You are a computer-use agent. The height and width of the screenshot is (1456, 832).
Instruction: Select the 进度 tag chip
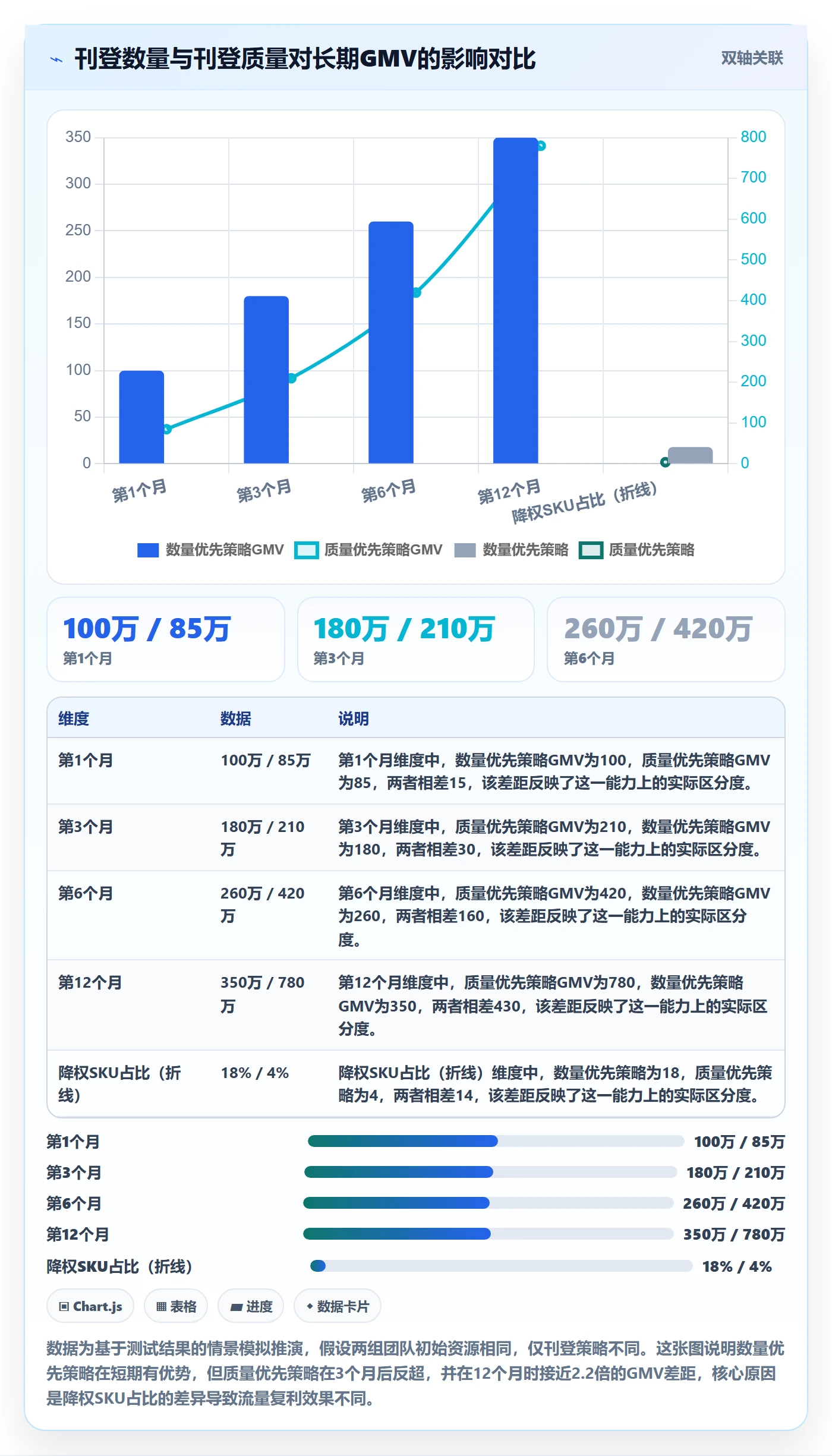251,1306
